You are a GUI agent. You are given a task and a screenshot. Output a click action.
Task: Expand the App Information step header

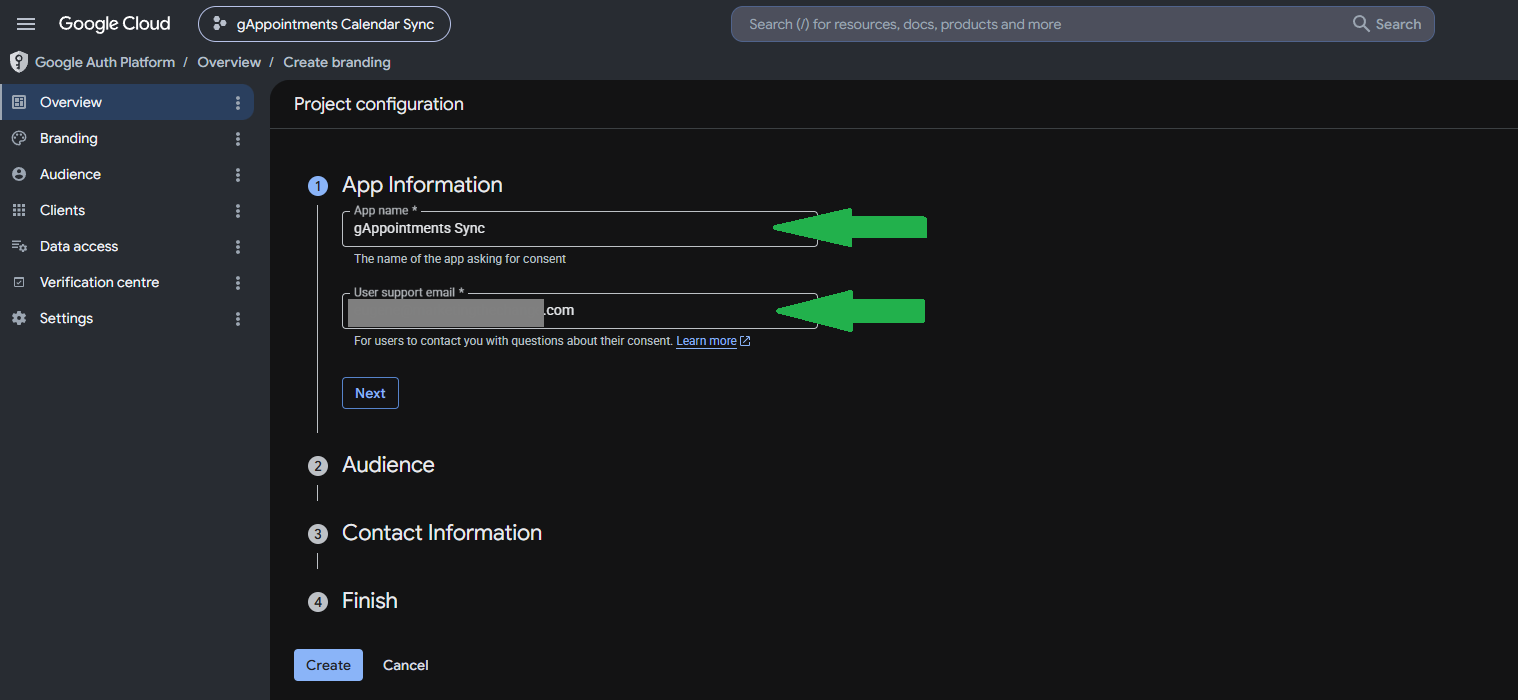pos(422,185)
